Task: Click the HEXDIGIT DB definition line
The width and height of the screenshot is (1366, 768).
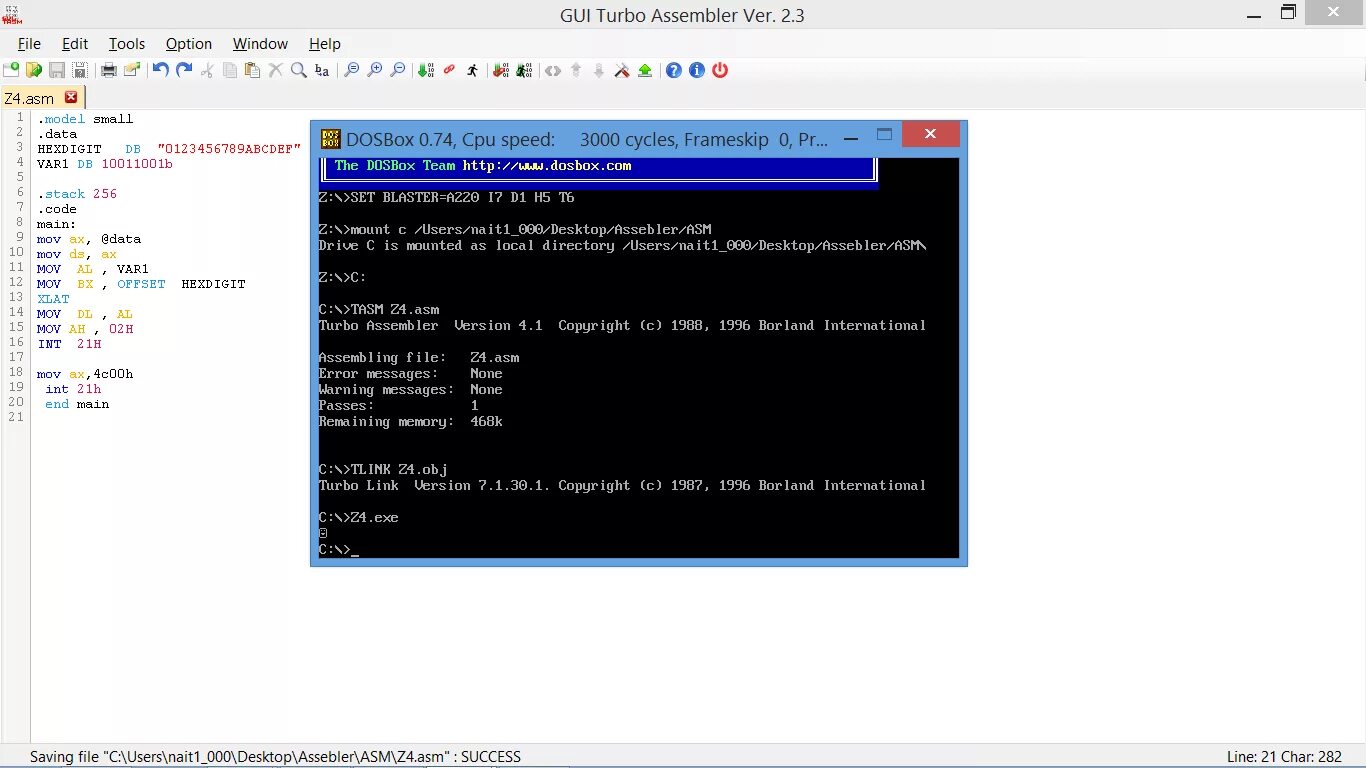Action: (169, 149)
